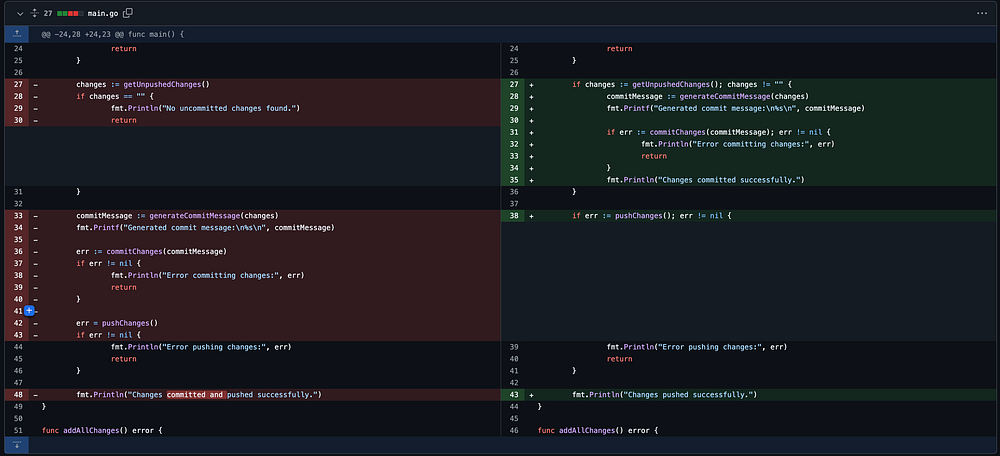Expand hidden lines above the hunk
The width and height of the screenshot is (1000, 456).
[16, 34]
